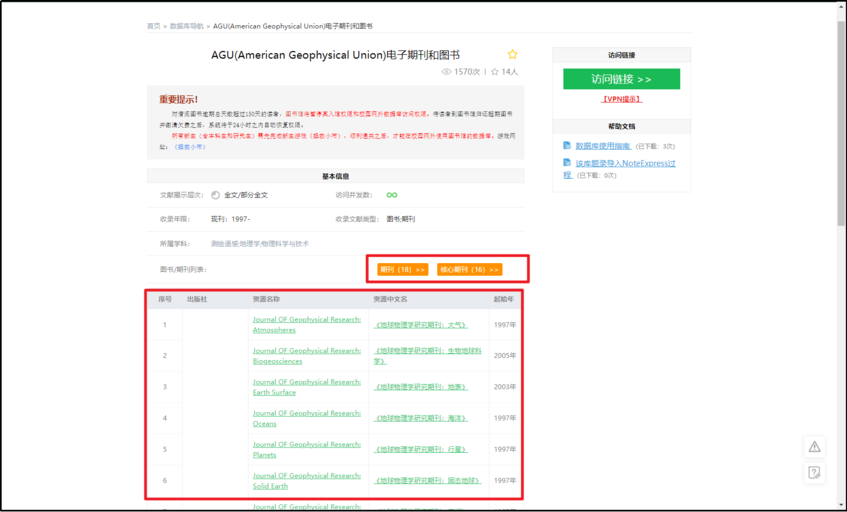
Task: Click the favorite star beside the AGU title
Action: (512, 54)
